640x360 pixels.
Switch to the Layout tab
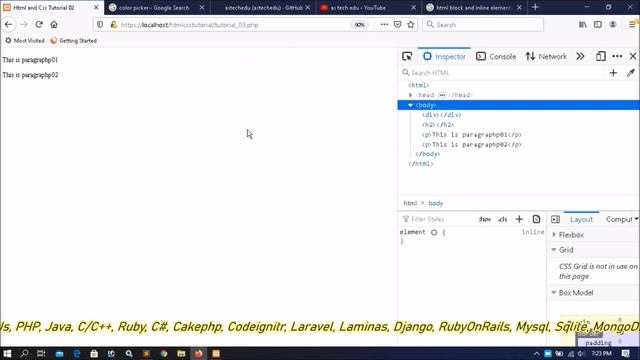pos(581,220)
